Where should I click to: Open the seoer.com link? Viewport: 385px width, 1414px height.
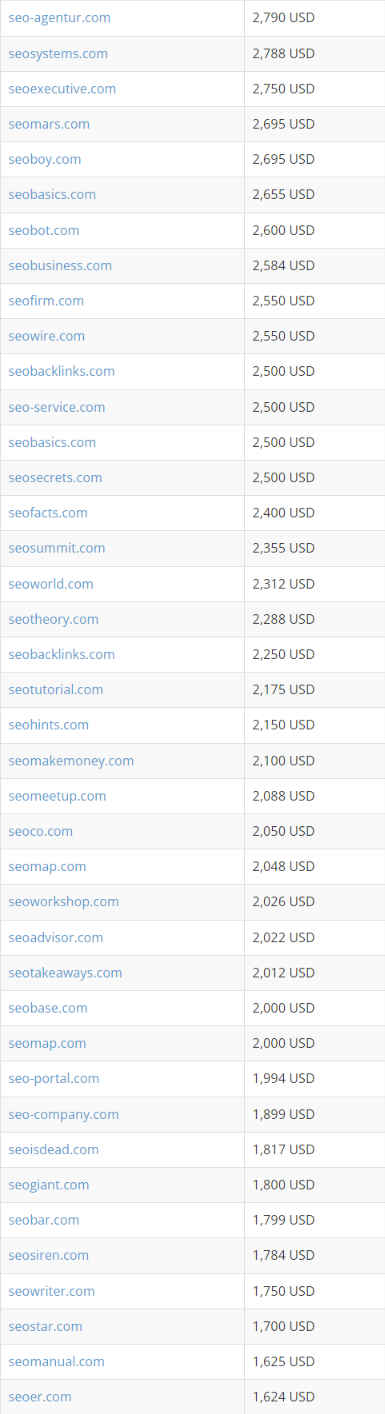40,1396
